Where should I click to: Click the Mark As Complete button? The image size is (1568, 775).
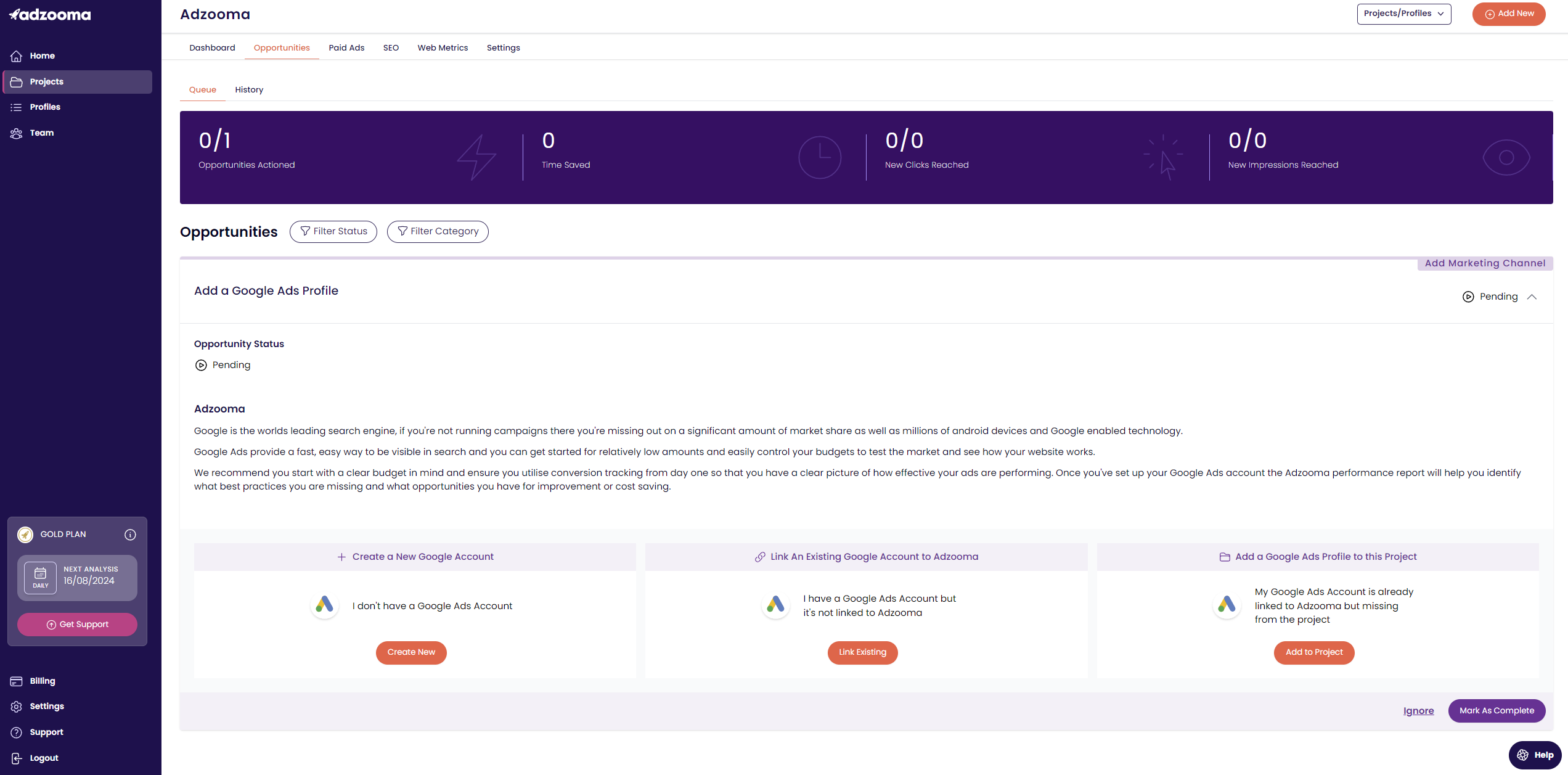(1497, 711)
